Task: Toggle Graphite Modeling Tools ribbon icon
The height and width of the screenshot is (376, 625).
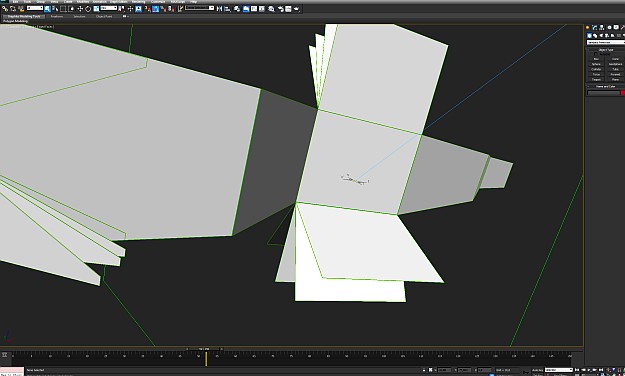Action: (x=246, y=9)
